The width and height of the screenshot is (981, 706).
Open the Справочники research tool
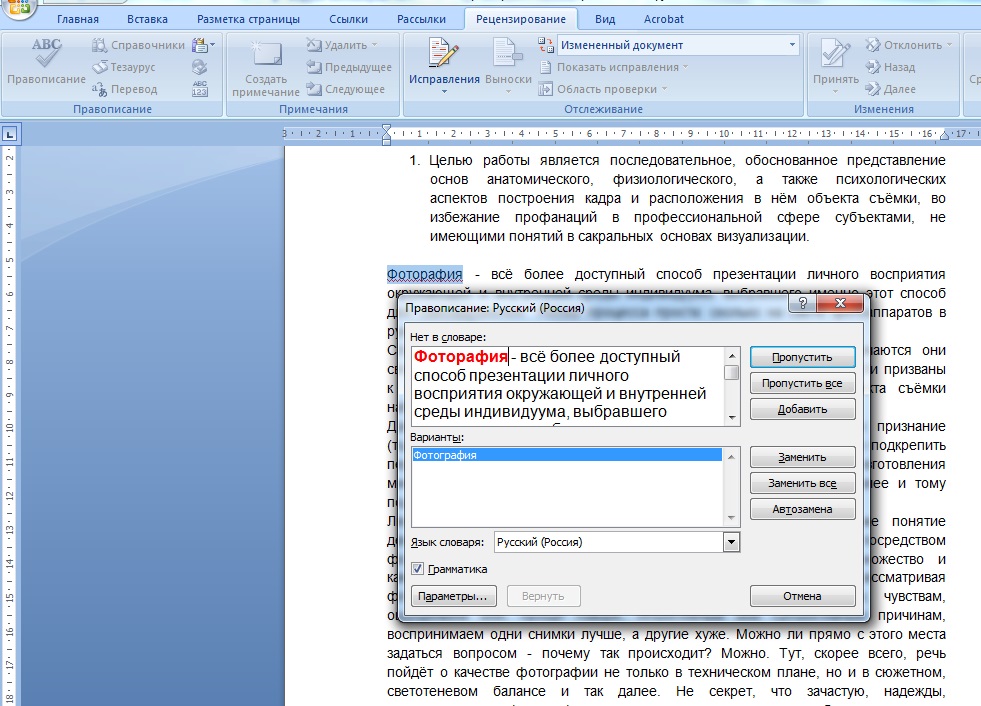(x=138, y=45)
